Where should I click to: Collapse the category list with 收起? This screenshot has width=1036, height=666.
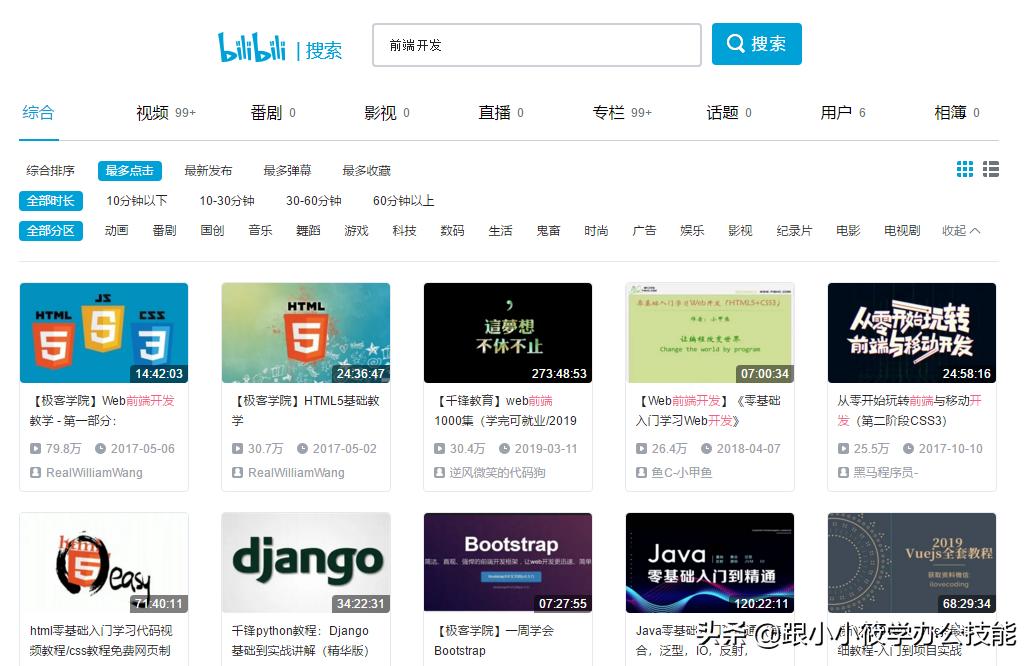pos(961,231)
